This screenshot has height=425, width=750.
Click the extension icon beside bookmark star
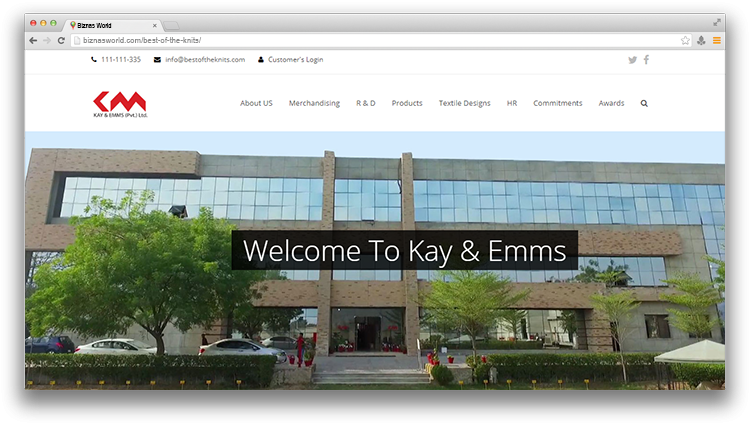click(x=701, y=40)
